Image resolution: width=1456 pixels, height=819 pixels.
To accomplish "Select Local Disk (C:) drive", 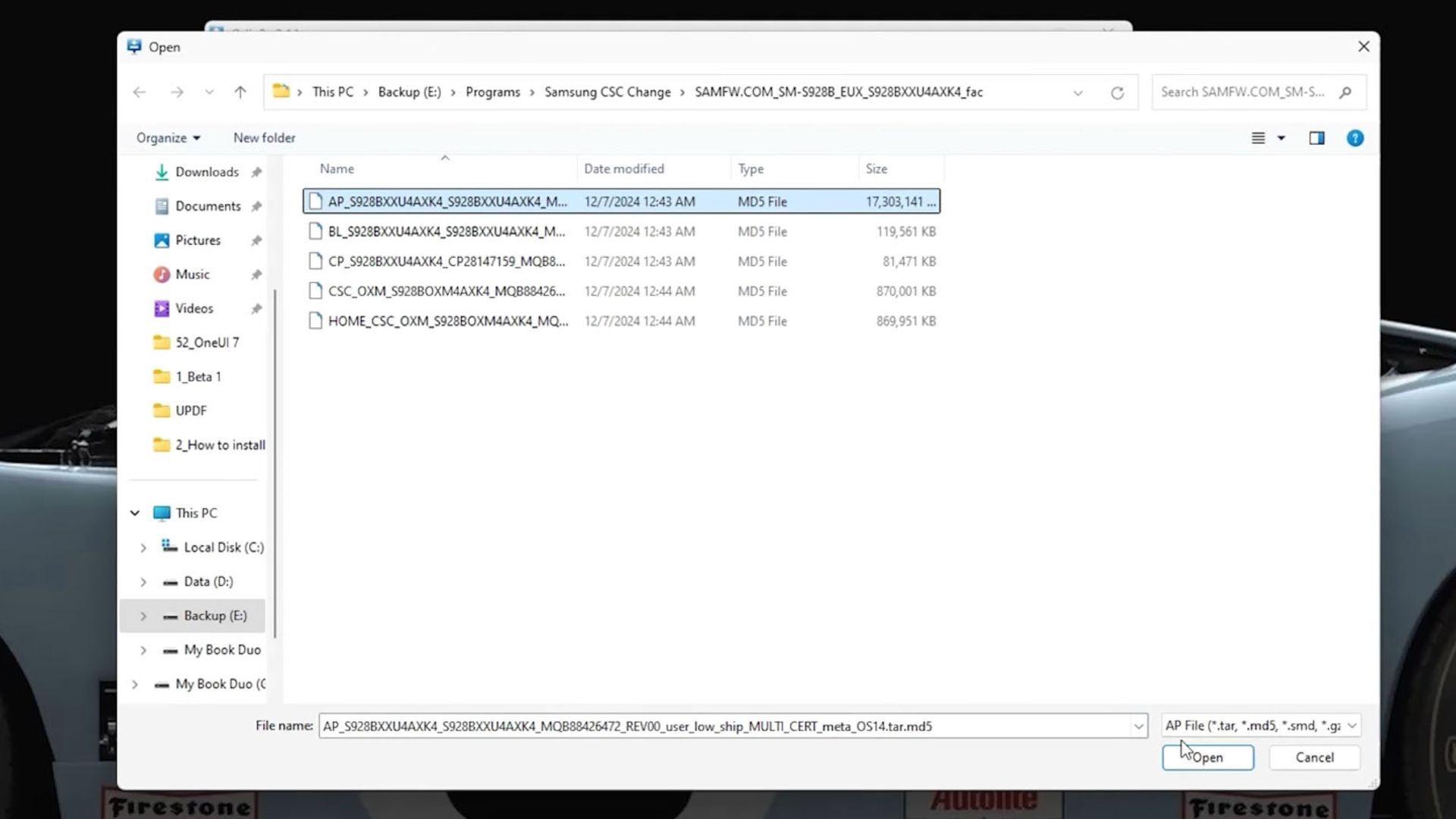I will pyautogui.click(x=224, y=548).
